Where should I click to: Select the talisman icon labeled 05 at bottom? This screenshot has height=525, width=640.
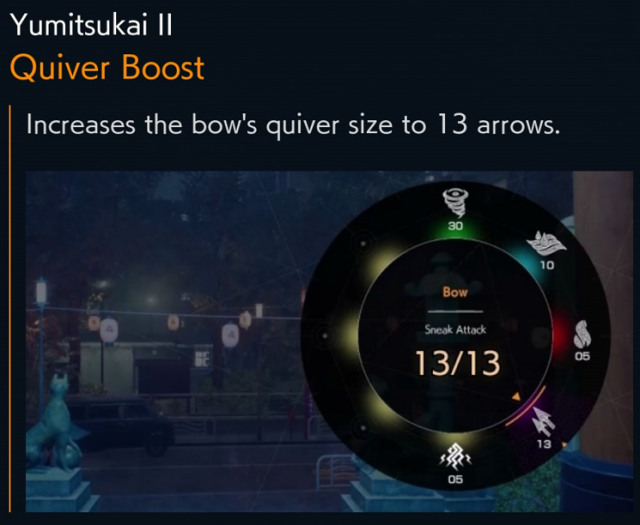pos(455,457)
